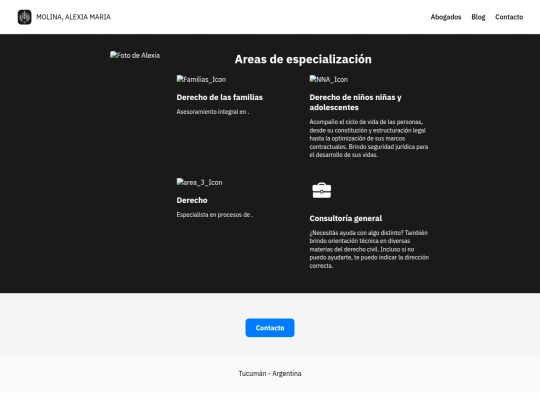Click the Familias_Icon image placeholder

[201, 79]
